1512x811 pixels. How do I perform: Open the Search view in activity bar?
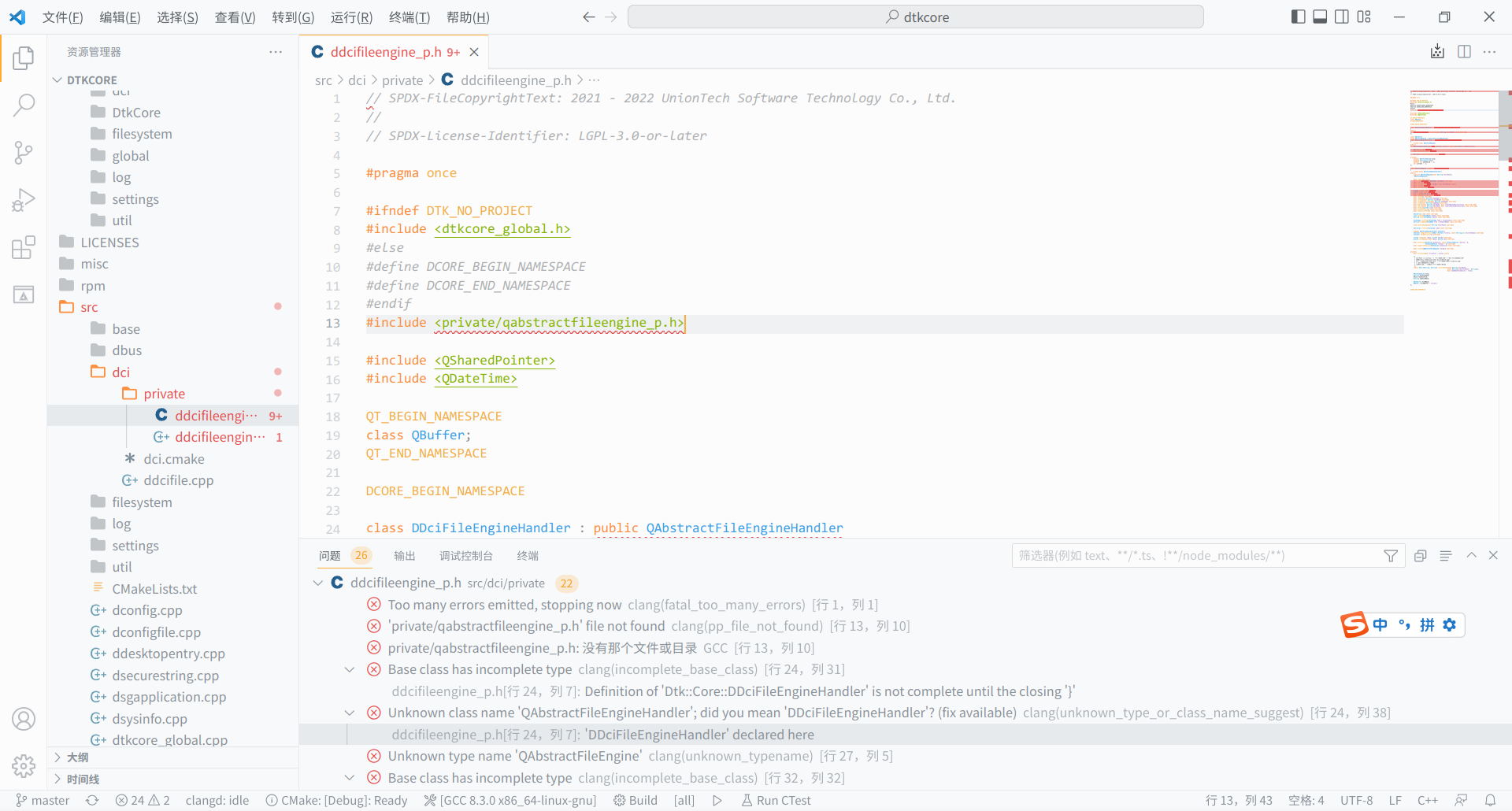[x=24, y=105]
